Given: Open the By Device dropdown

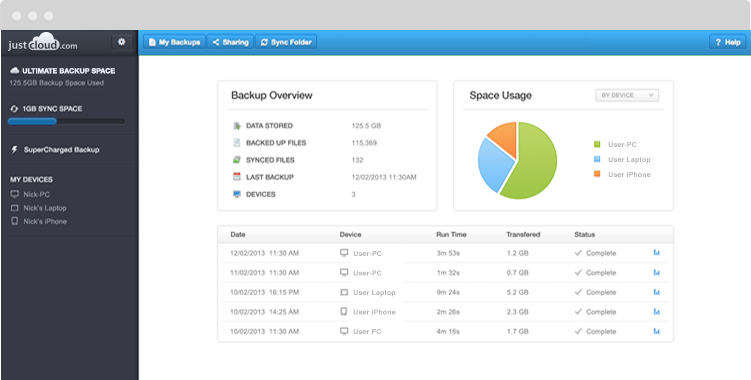Looking at the screenshot, I should 627,95.
